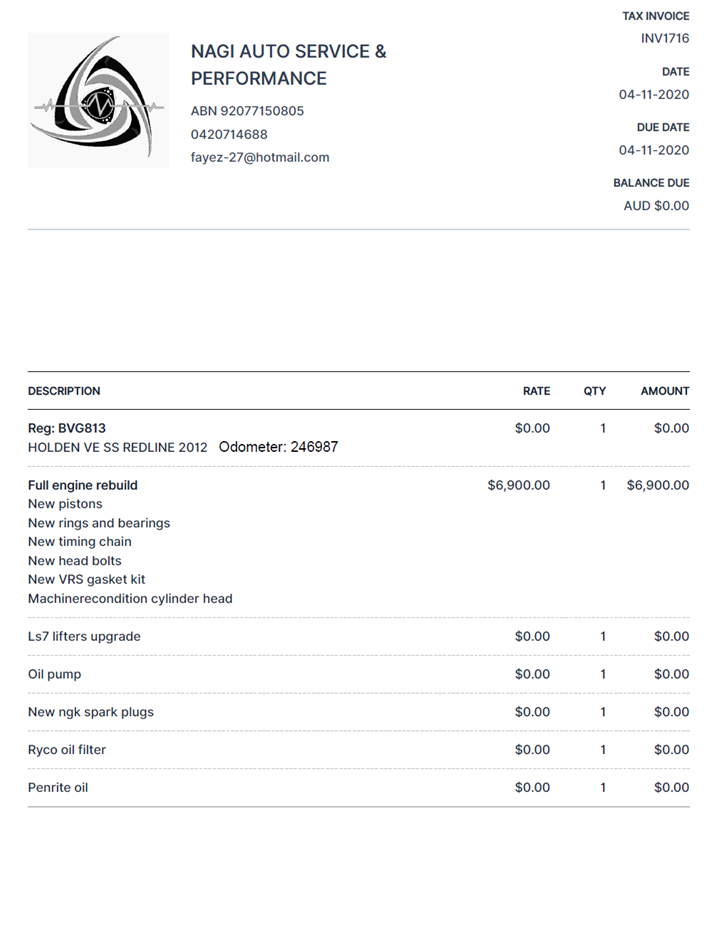Click the New ngk spark plugs item
Image resolution: width=709 pixels, height=940 pixels.
coord(91,712)
